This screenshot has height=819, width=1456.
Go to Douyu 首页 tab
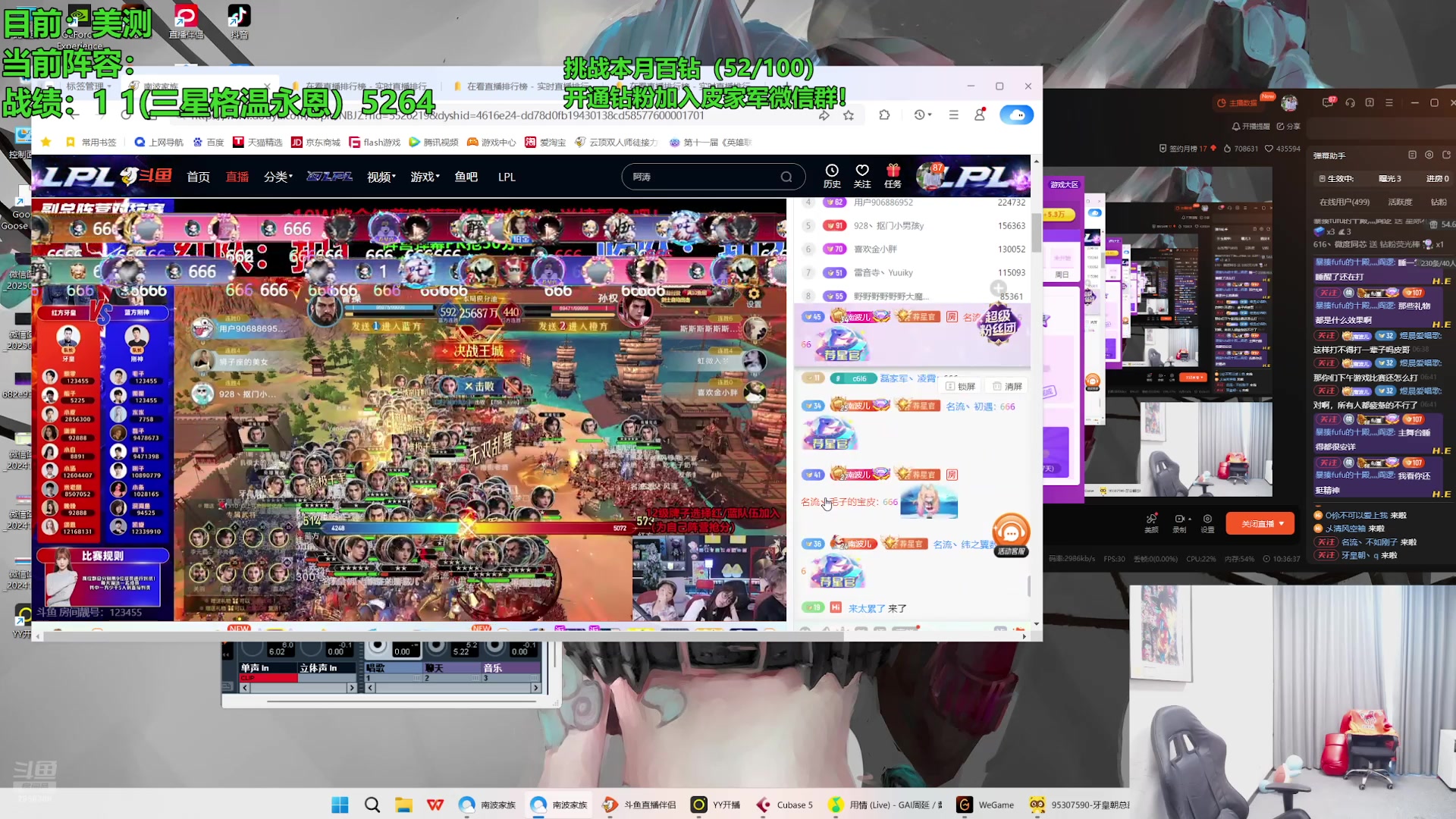198,177
